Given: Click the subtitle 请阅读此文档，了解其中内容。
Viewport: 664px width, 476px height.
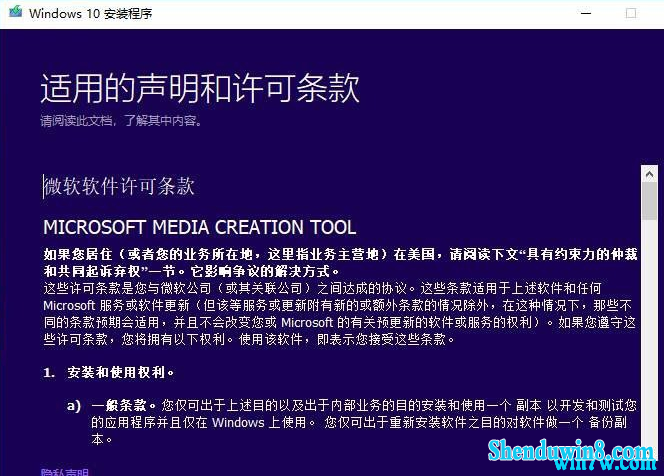Looking at the screenshot, I should tap(122, 121).
